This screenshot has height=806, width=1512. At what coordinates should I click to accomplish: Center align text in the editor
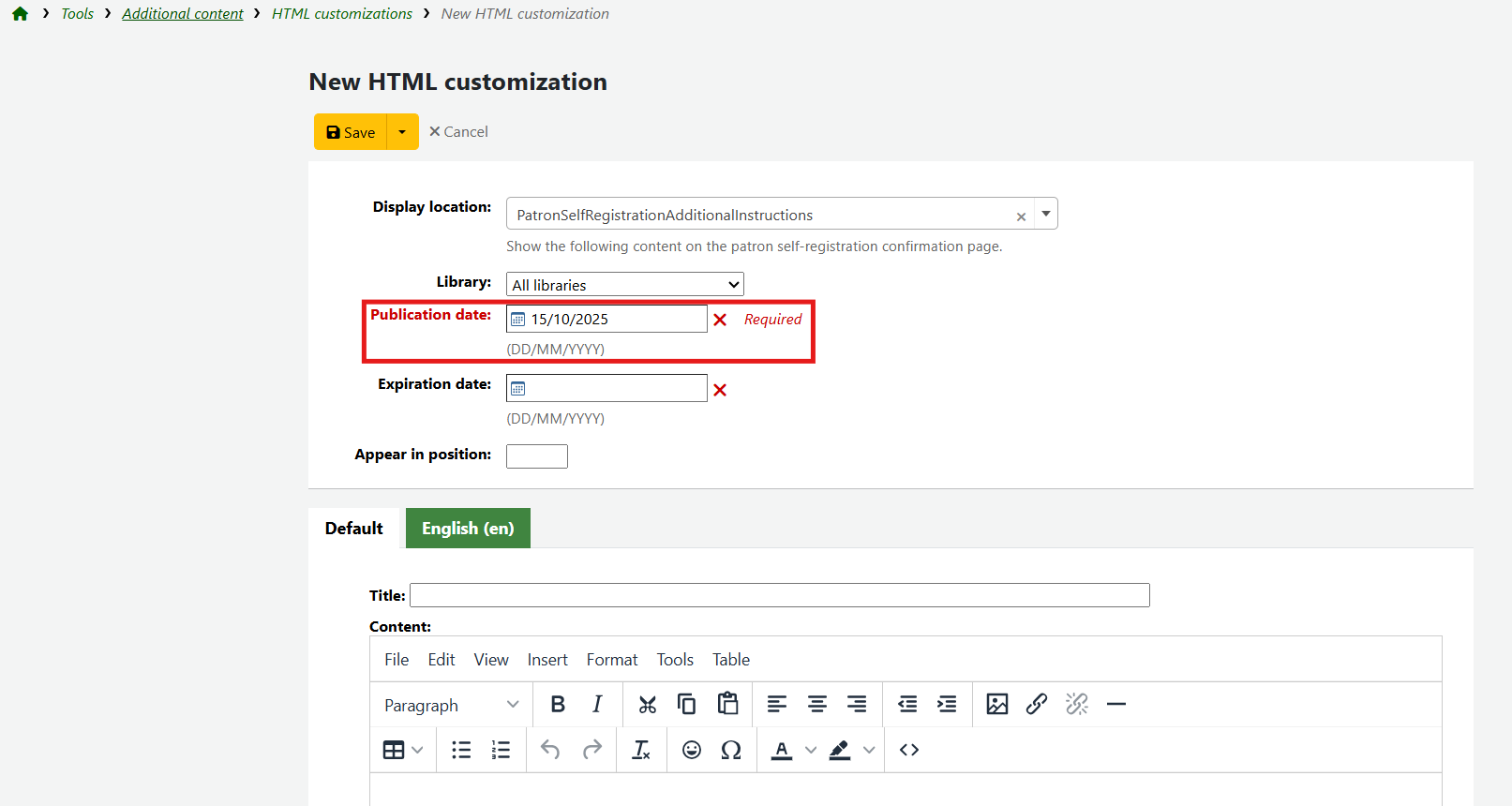[816, 704]
